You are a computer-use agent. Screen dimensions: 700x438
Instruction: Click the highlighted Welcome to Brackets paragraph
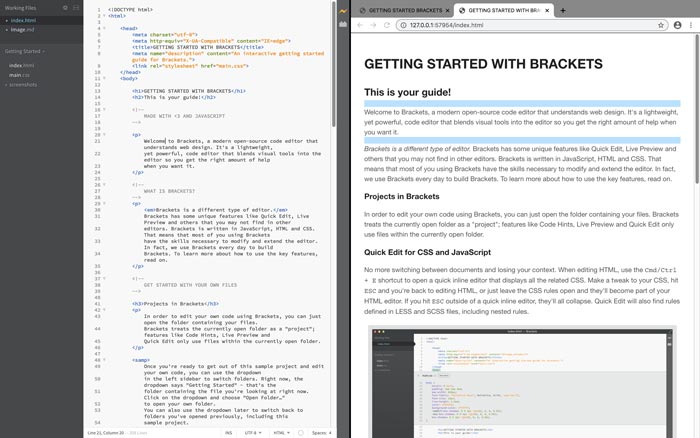click(521, 122)
